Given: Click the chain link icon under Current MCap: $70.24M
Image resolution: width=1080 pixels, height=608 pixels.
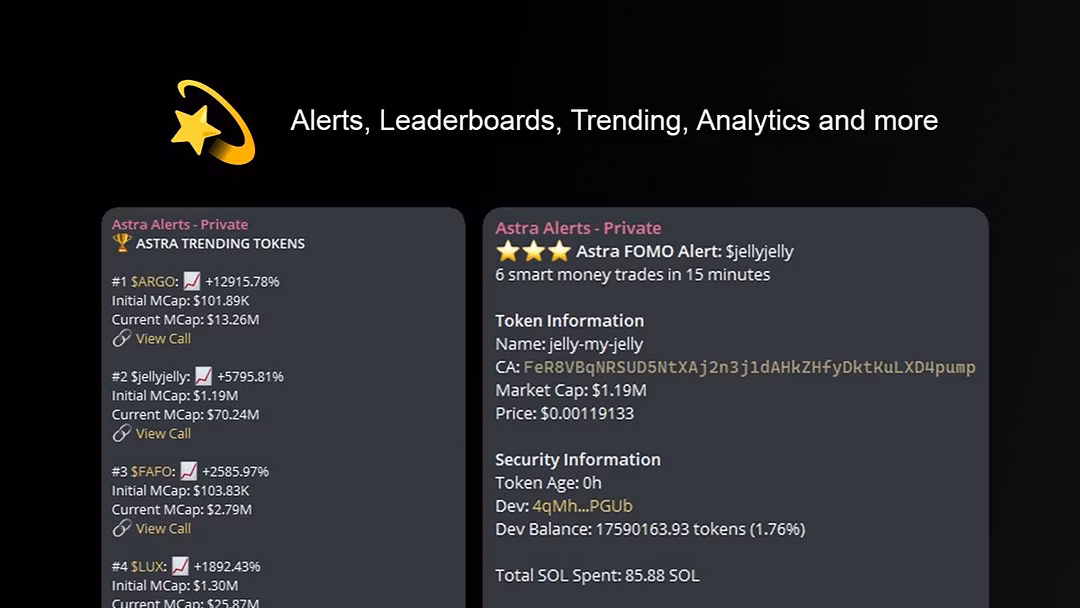Looking at the screenshot, I should [x=122, y=433].
